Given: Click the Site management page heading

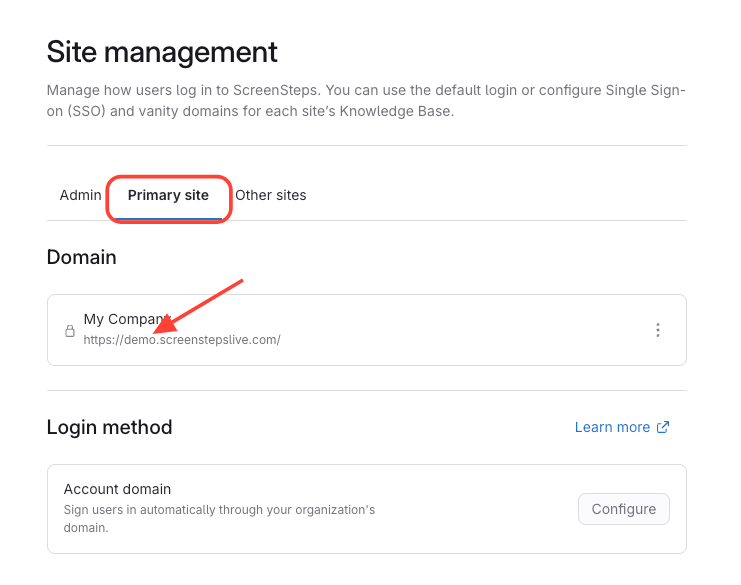Looking at the screenshot, I should (162, 51).
